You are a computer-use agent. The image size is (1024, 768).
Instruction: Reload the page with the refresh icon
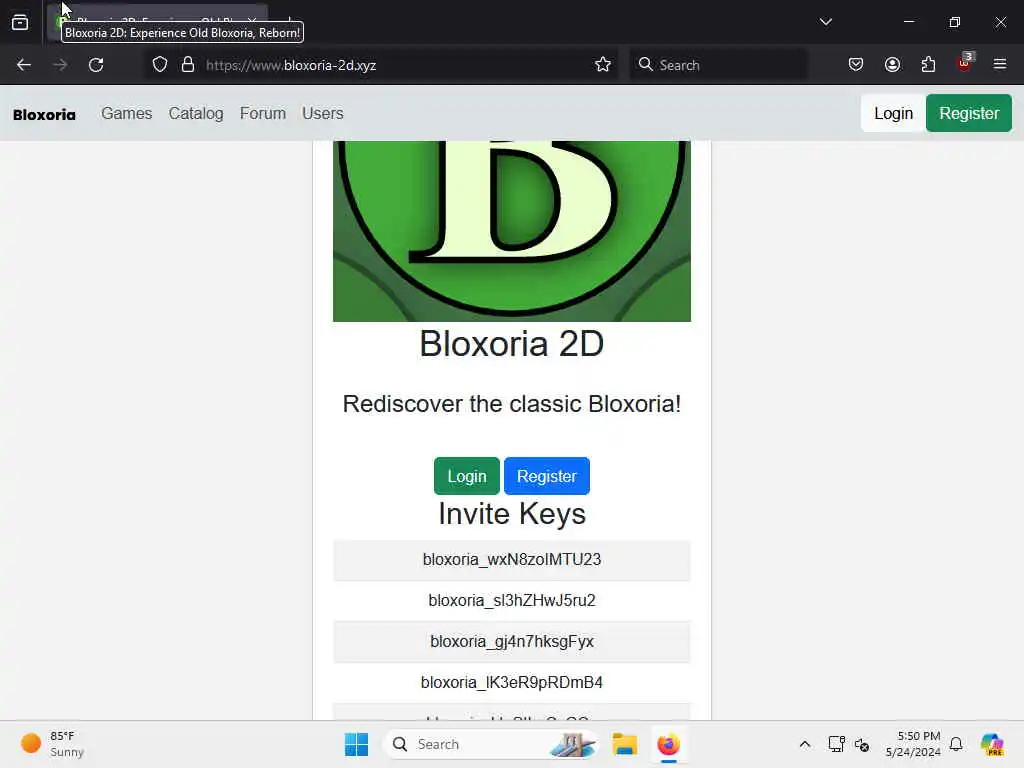(x=96, y=65)
